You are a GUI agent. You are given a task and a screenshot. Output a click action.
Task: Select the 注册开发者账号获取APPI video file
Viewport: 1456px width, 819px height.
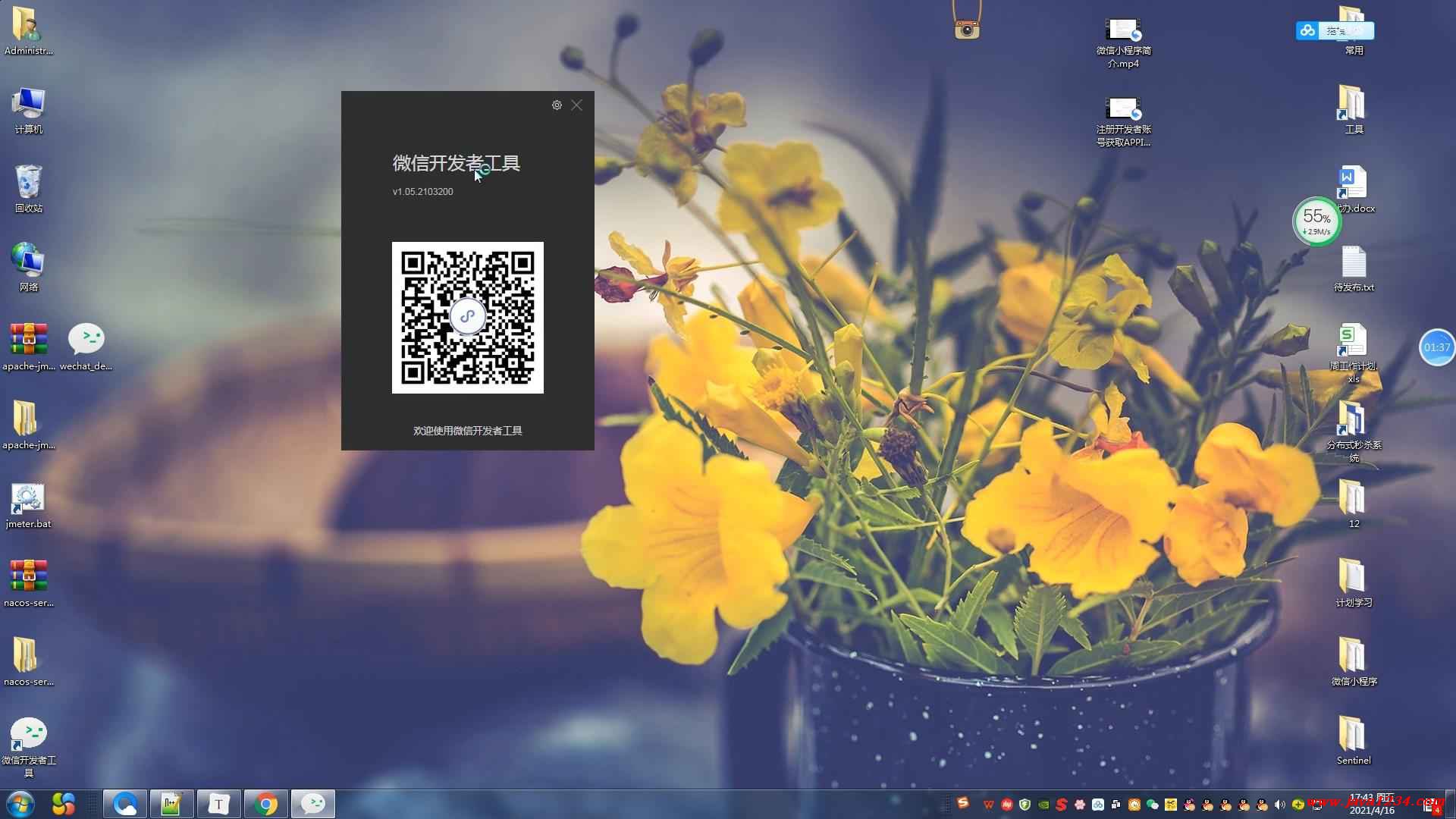point(1123,122)
